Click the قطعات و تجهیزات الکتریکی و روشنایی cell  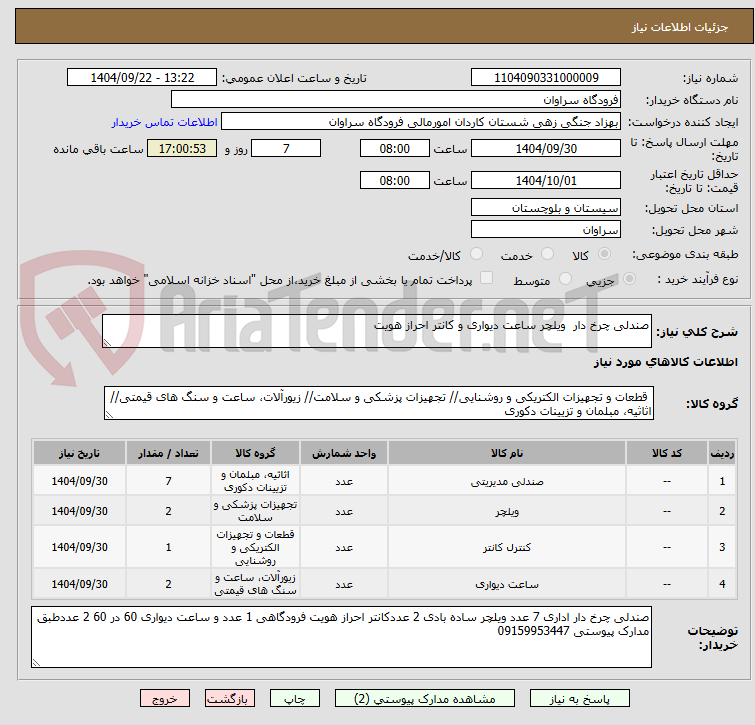(x=255, y=547)
